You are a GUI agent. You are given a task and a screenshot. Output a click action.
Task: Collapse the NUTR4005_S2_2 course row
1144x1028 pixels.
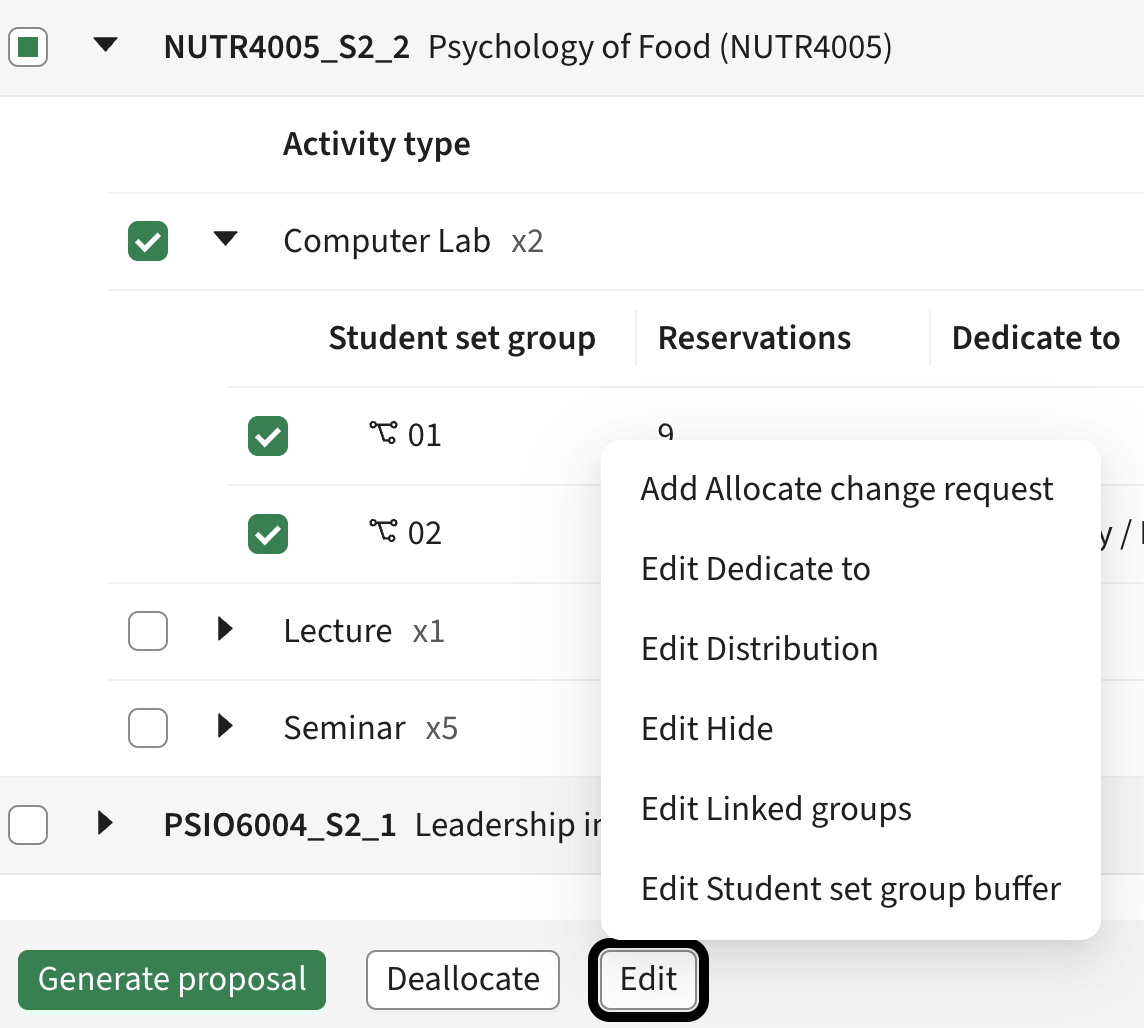(106, 45)
